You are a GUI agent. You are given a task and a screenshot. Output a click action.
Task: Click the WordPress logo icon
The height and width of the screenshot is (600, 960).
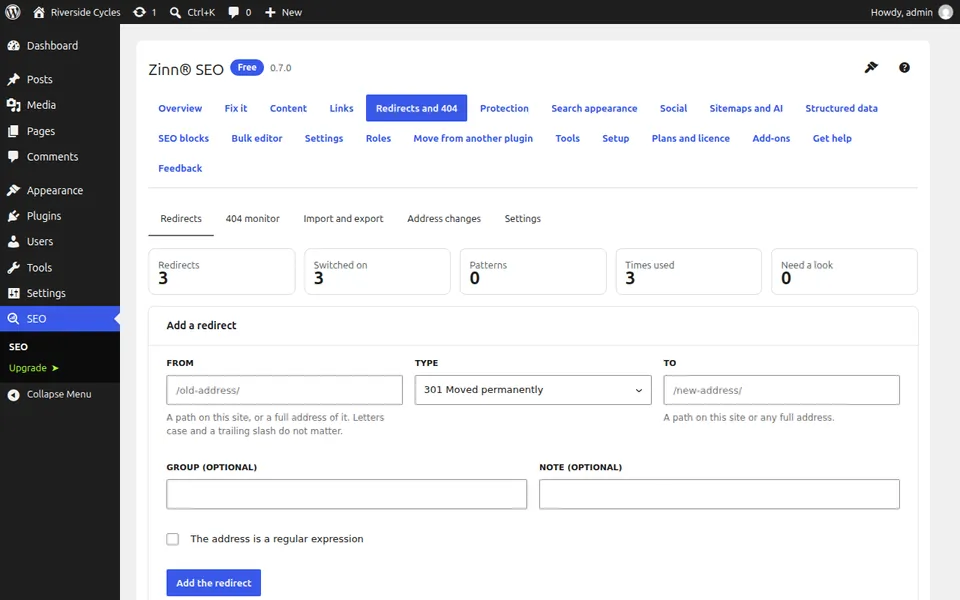[x=12, y=12]
